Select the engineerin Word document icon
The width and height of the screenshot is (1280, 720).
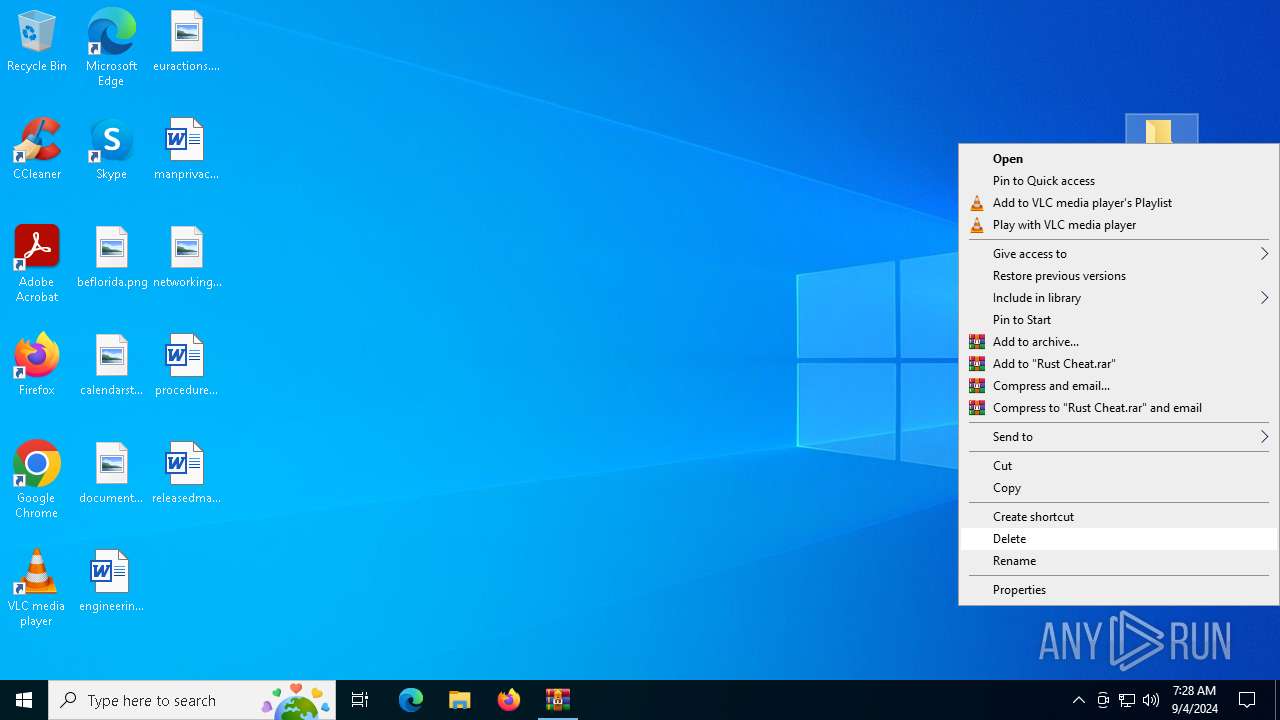pyautogui.click(x=111, y=582)
